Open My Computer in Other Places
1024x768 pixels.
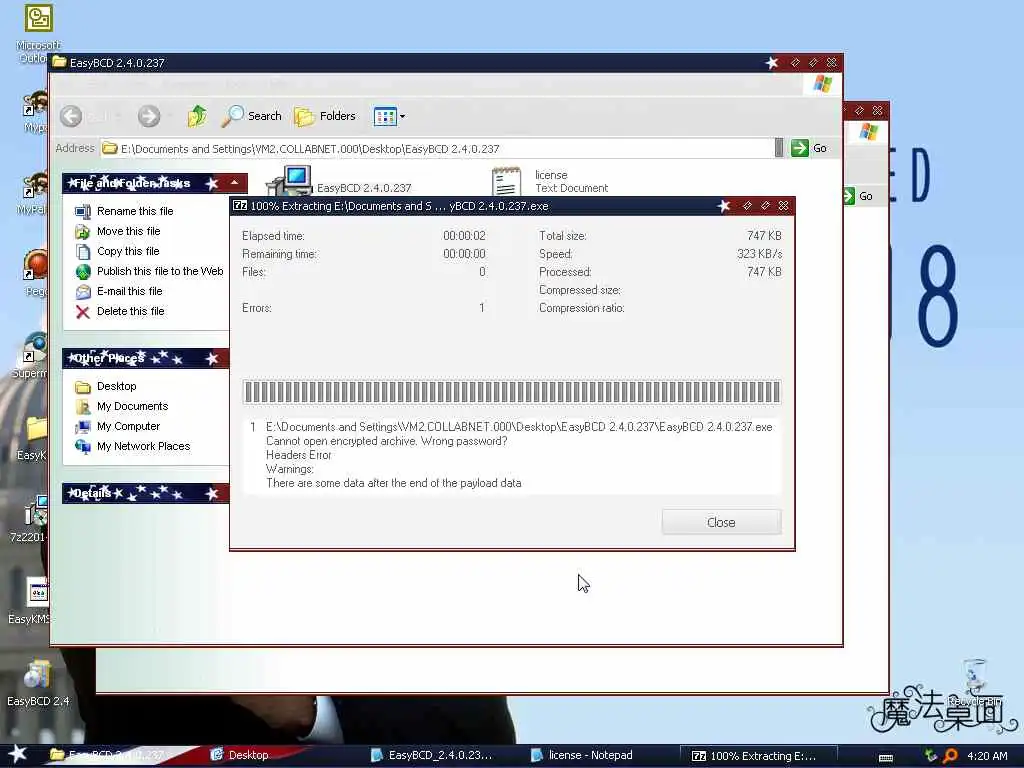(128, 426)
